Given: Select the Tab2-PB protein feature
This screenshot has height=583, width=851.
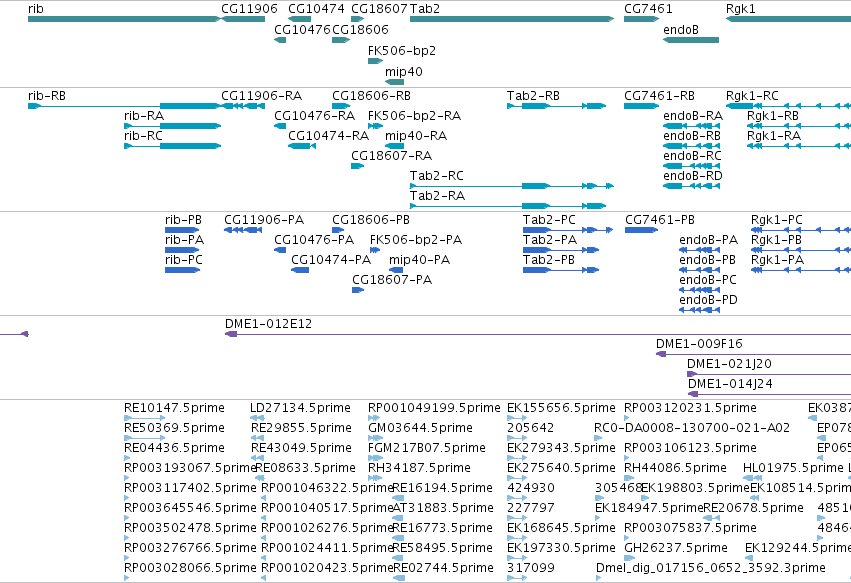Looking at the screenshot, I should (x=561, y=270).
